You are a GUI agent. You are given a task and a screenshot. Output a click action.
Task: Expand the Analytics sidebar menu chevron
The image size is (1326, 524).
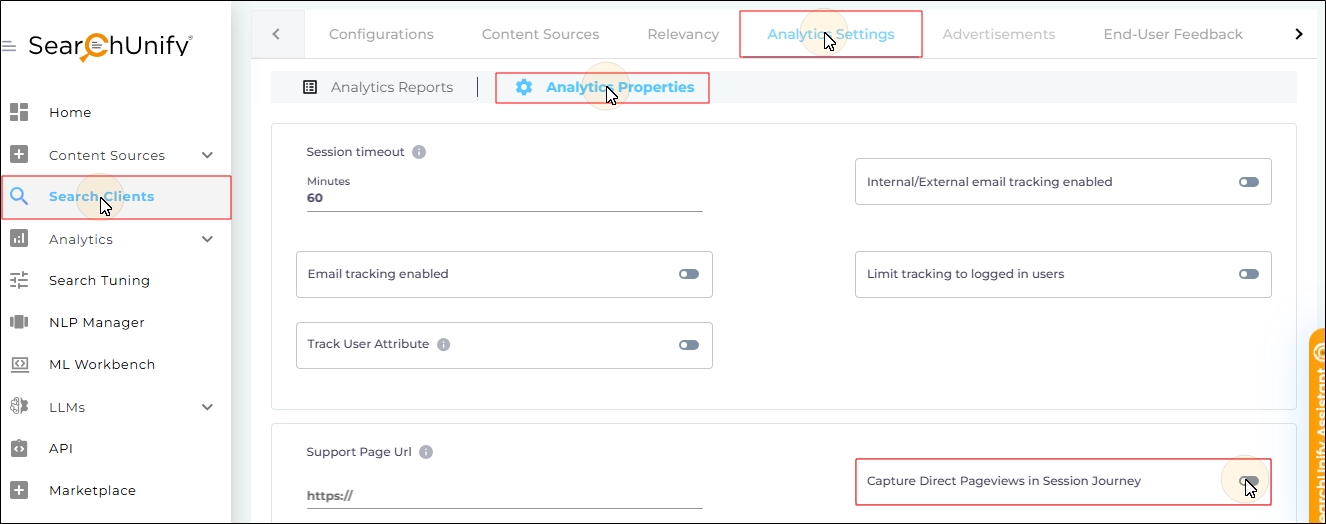[208, 239]
